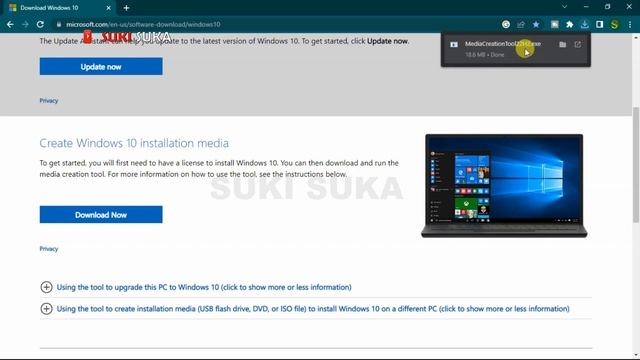640x360 pixels.
Task: Open the profile avatar labeled S
Action: click(x=614, y=24)
